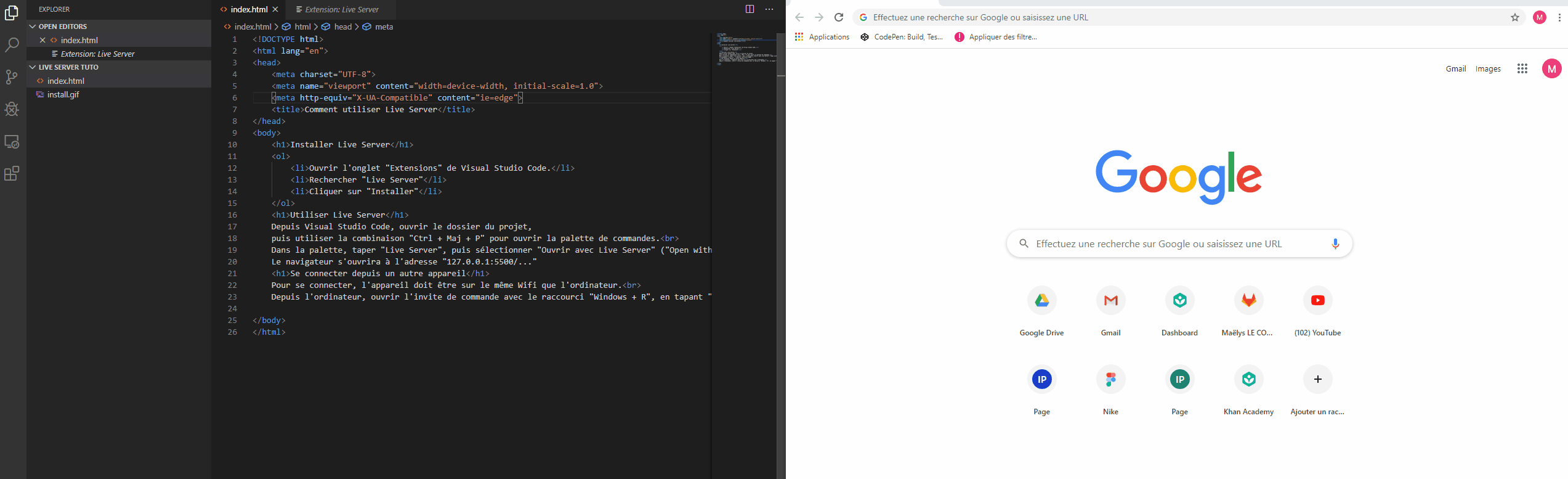Open the Nike shortcut tile
Viewport: 1568px width, 479px height.
1111,390
